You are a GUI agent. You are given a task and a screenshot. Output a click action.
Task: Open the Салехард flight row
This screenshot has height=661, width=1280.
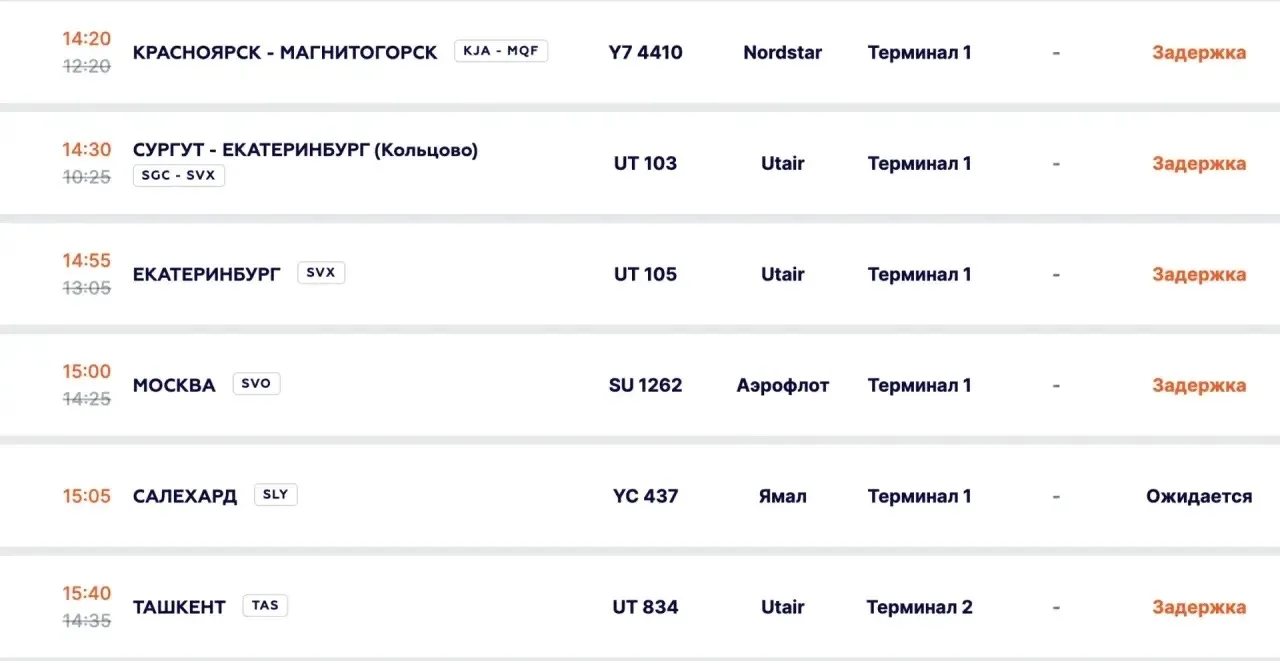point(640,496)
